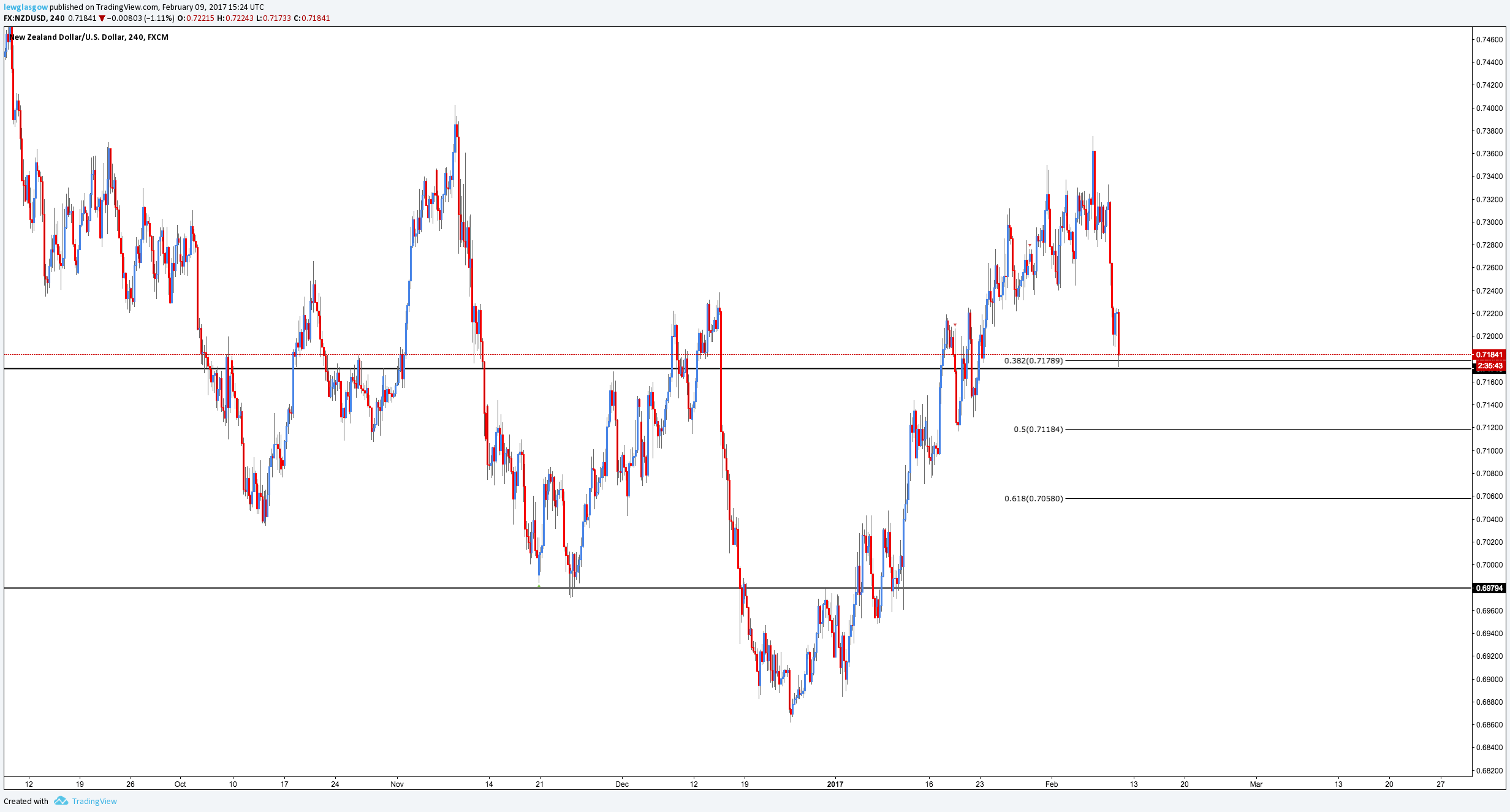The height and width of the screenshot is (812, 1510).
Task: Click the 0.71000 price axis label
Action: [1489, 451]
